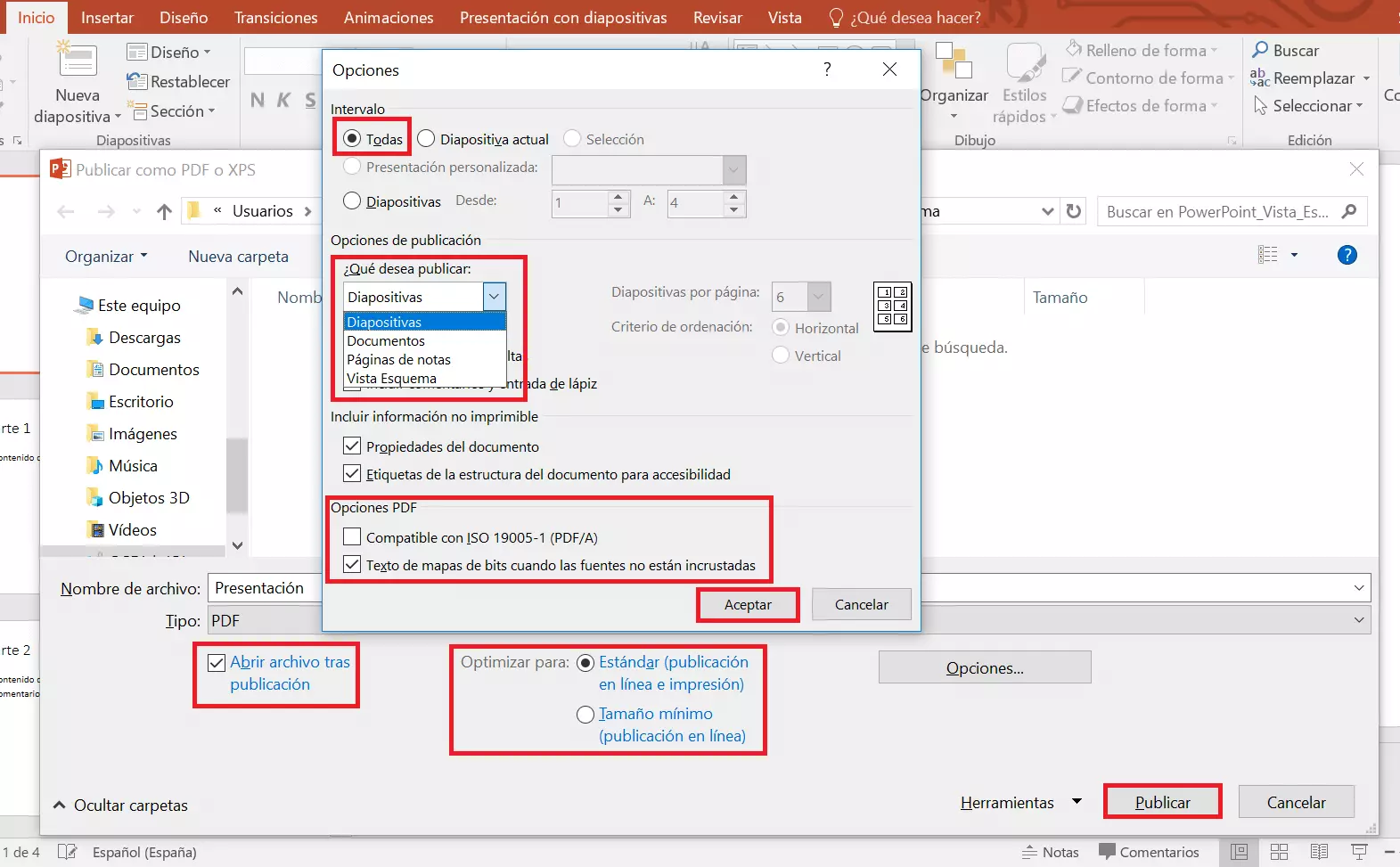1400x867 pixels.
Task: Open the Transiciones ribbon tab
Action: (x=275, y=17)
